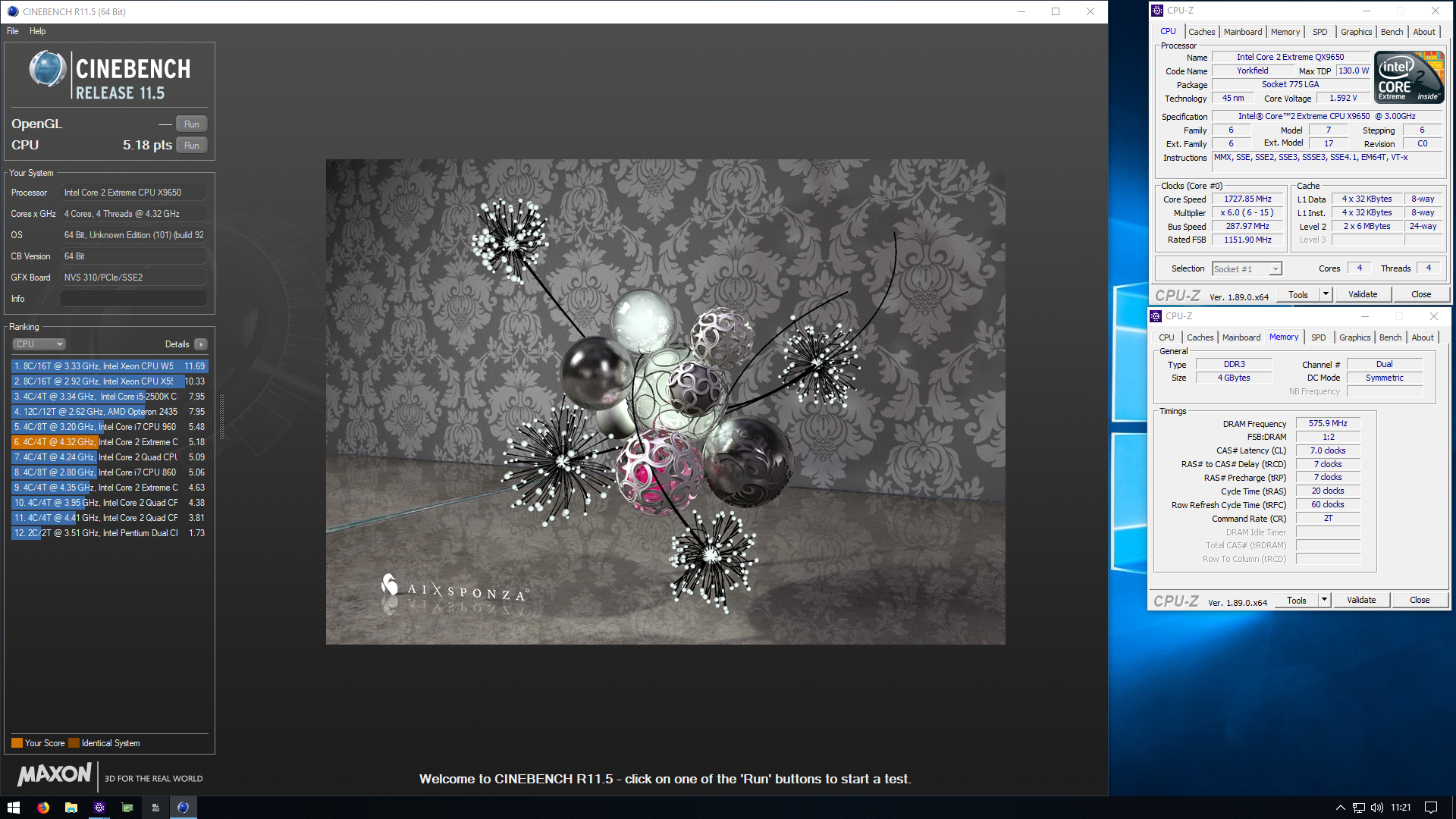Open the Socket #1 selection dropdown
Screen dimensions: 1456x819
[1247, 269]
